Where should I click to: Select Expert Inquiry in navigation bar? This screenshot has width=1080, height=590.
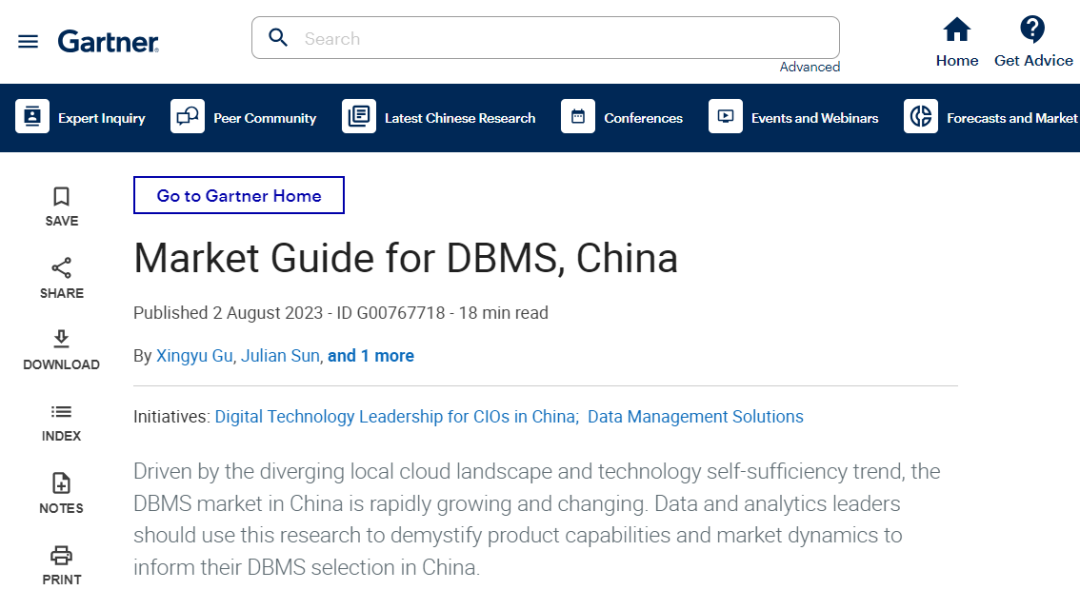click(x=81, y=118)
